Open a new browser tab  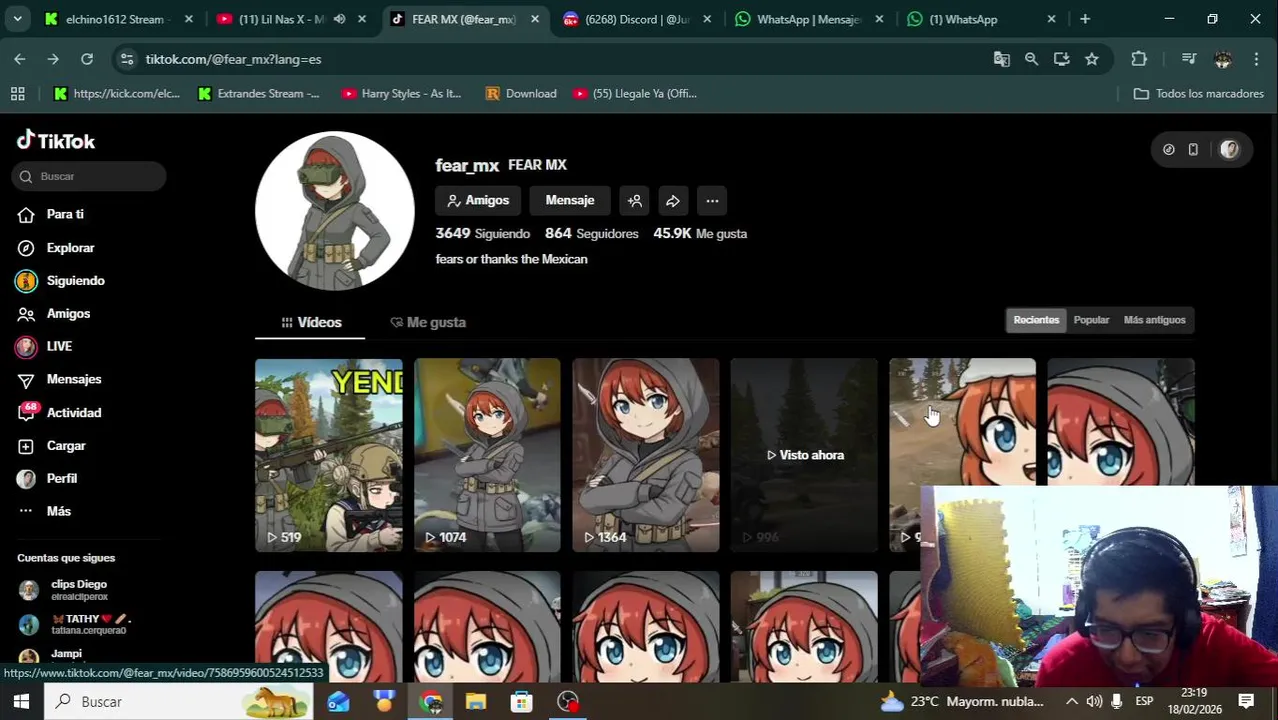coord(1085,19)
